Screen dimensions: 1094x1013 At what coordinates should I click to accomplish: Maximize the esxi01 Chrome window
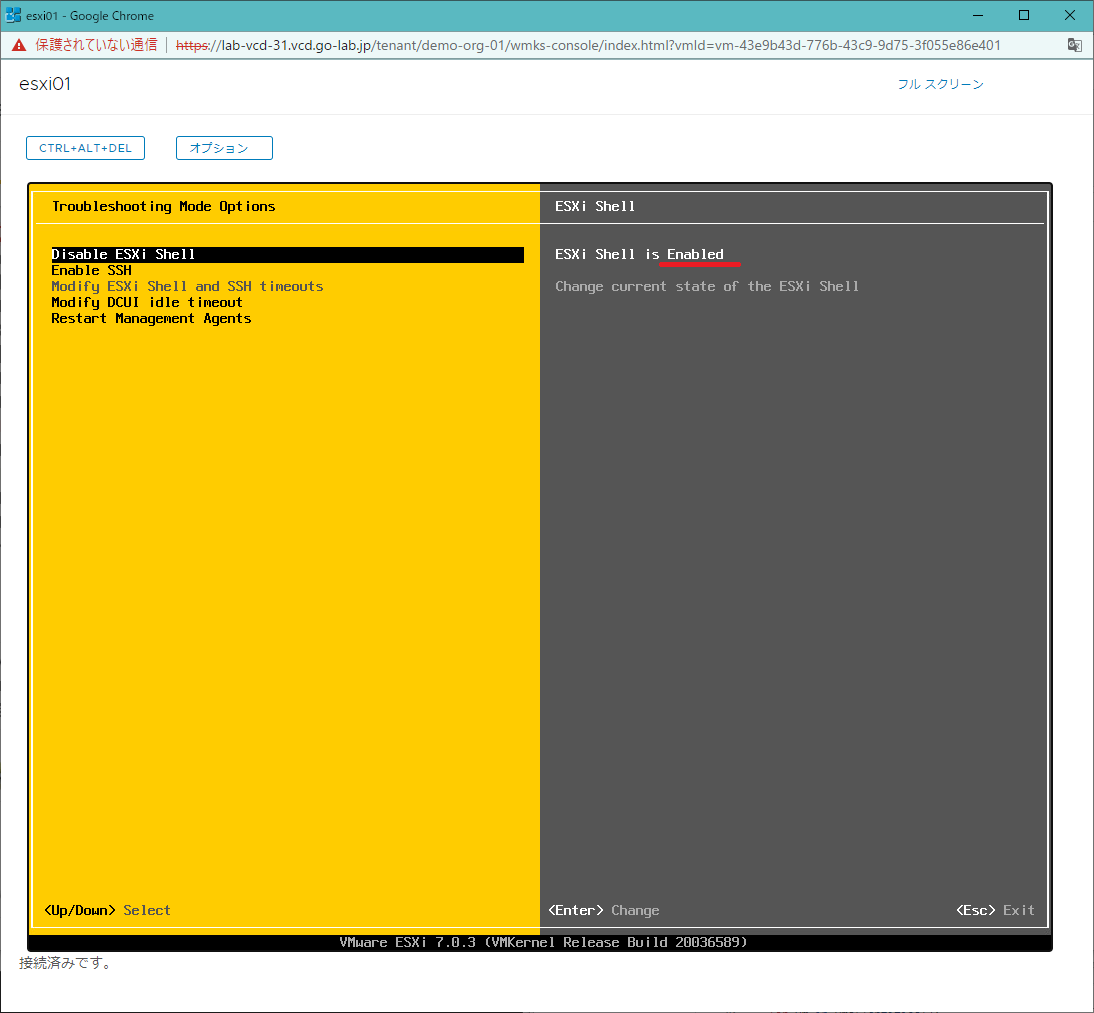coord(1024,15)
